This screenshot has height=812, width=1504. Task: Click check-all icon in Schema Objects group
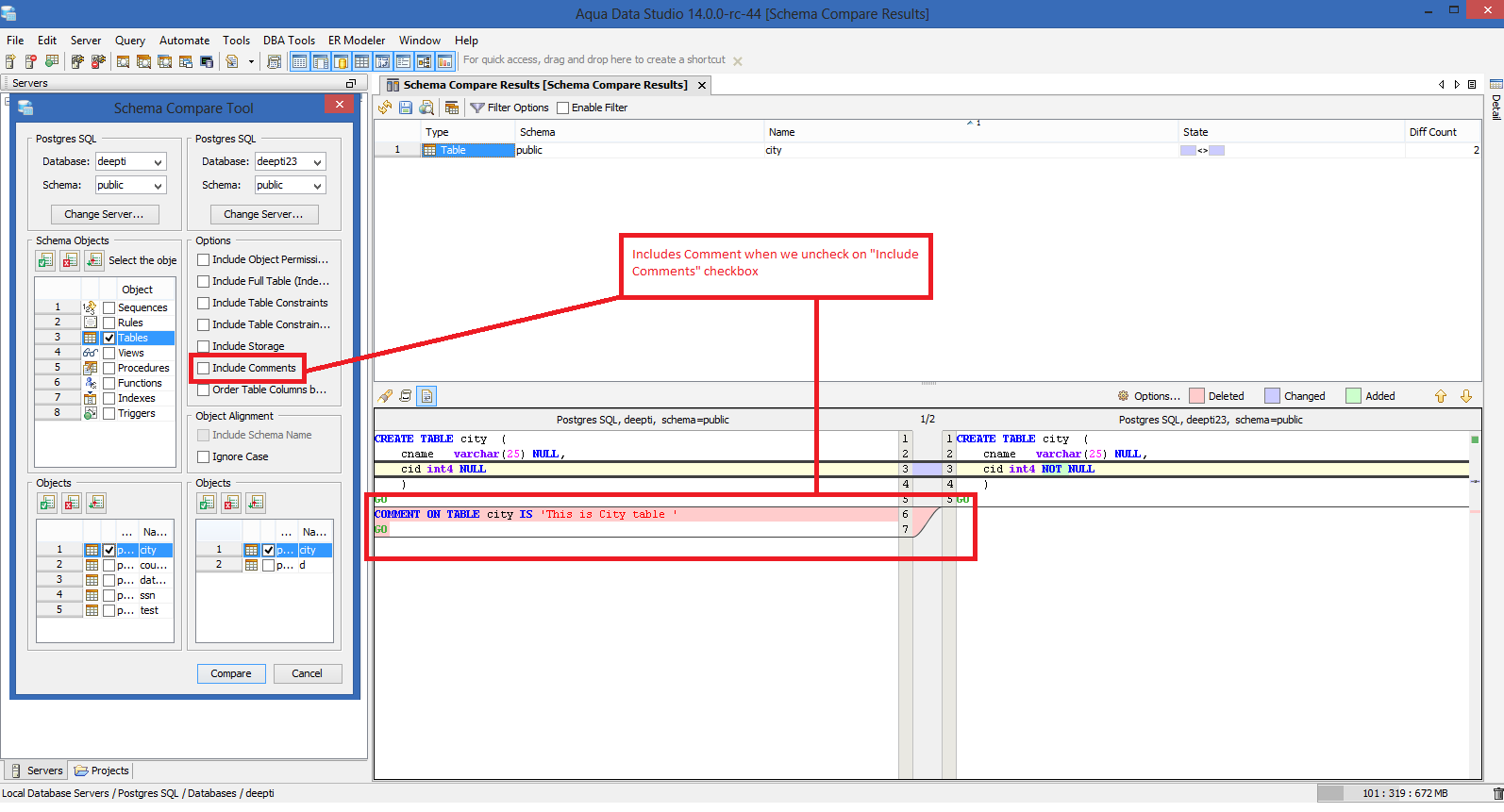click(46, 260)
